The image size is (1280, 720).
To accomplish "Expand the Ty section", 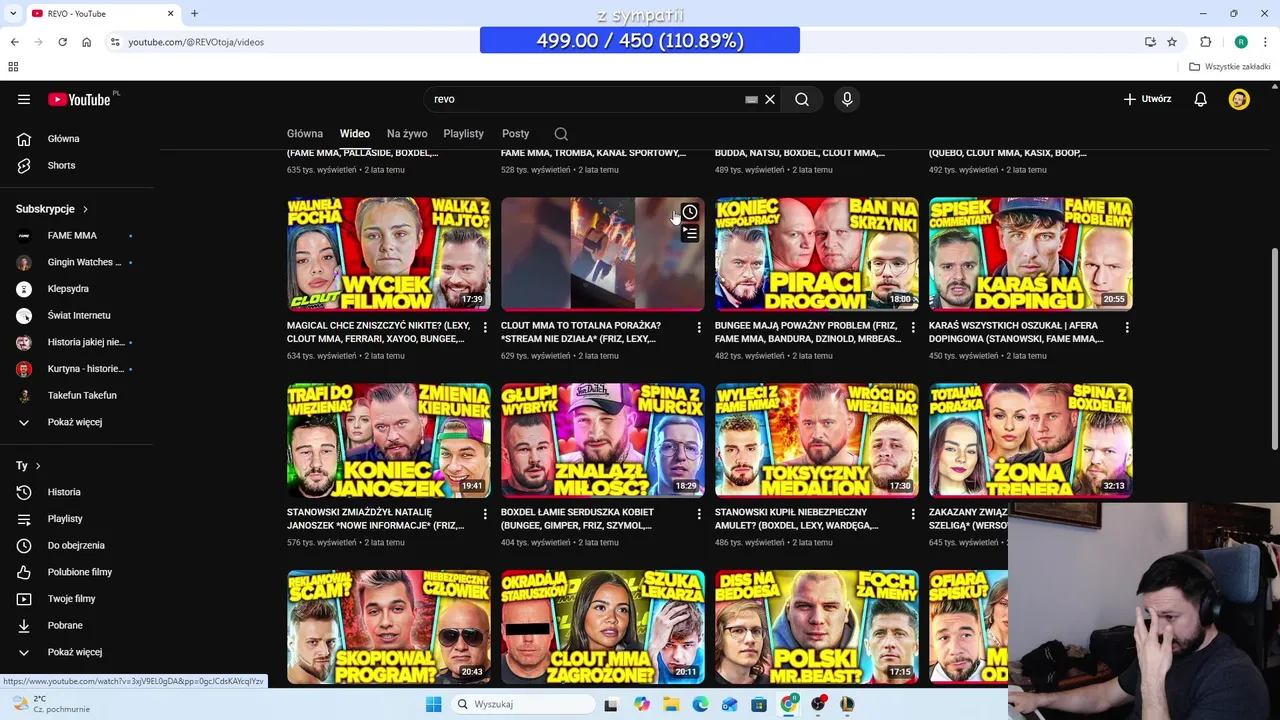I will (28, 466).
